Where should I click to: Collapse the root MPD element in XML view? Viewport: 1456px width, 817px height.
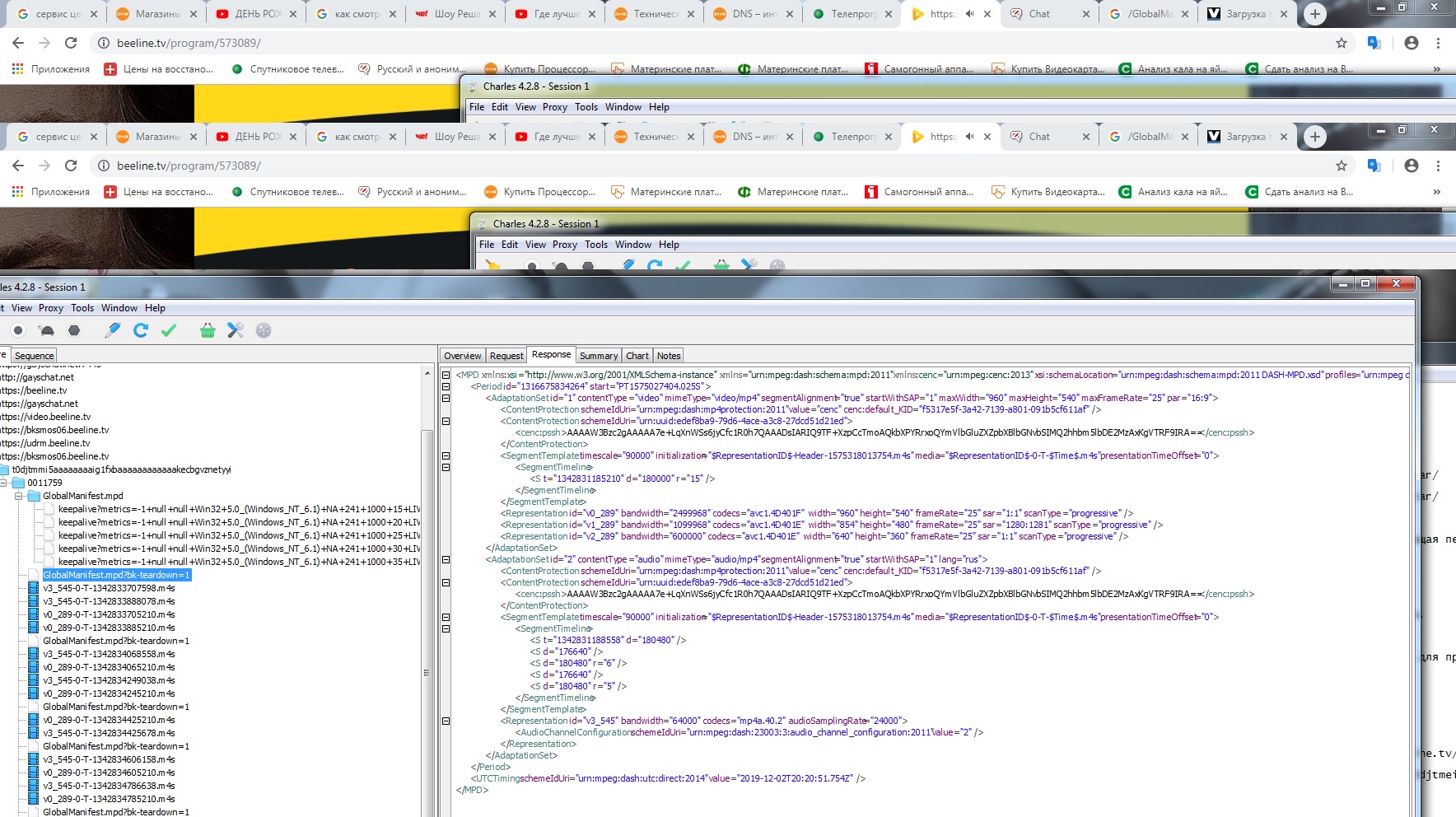[x=446, y=375]
